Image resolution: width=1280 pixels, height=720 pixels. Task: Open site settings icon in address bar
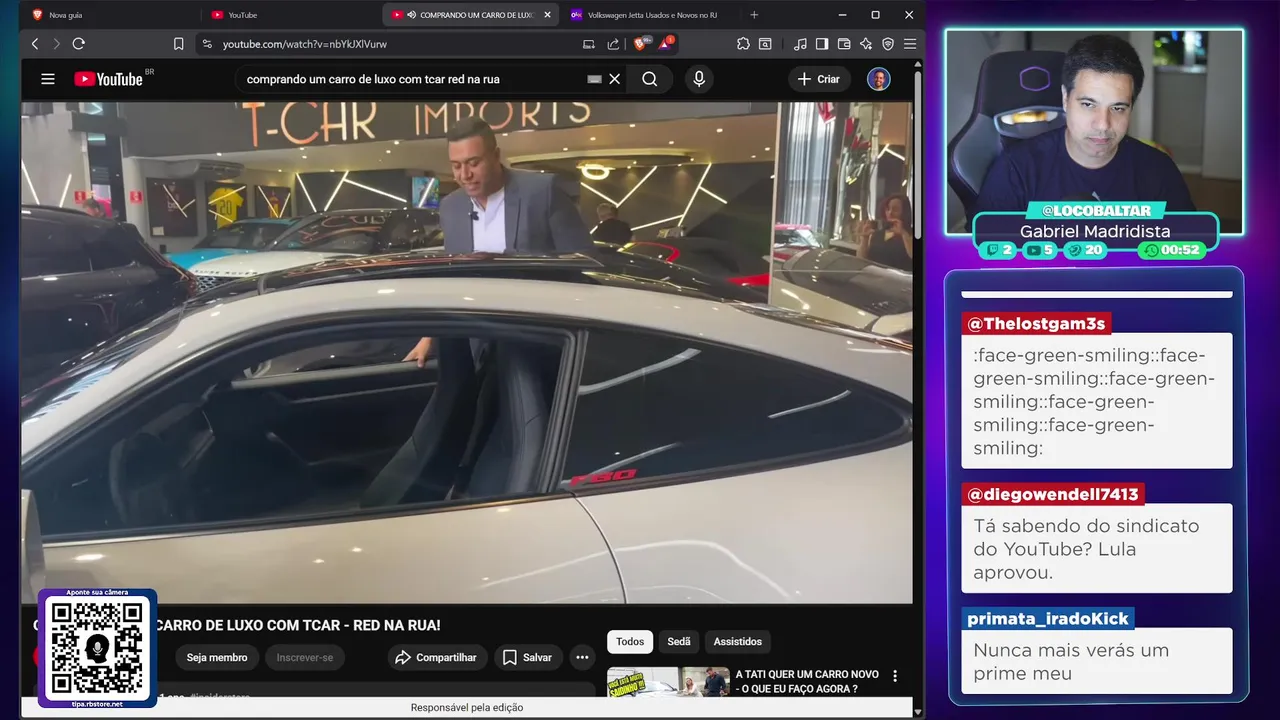[x=207, y=44]
